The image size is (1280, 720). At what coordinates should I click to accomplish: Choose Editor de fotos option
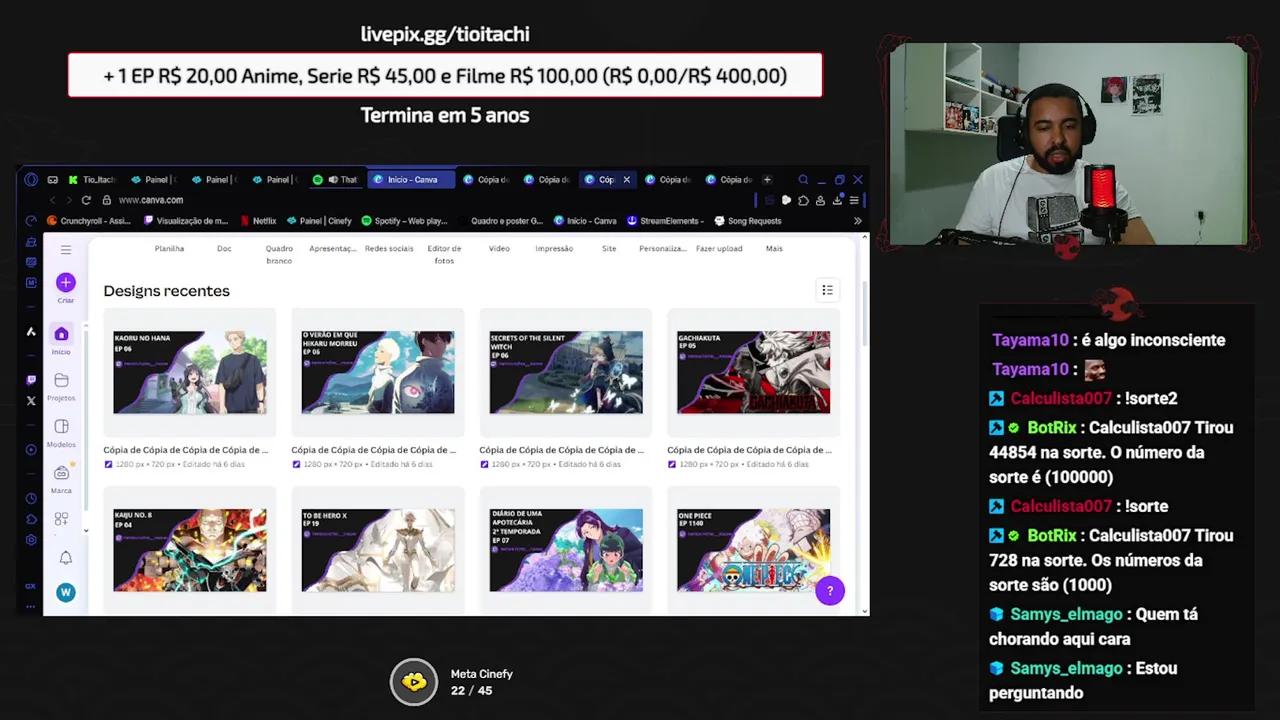(x=444, y=254)
